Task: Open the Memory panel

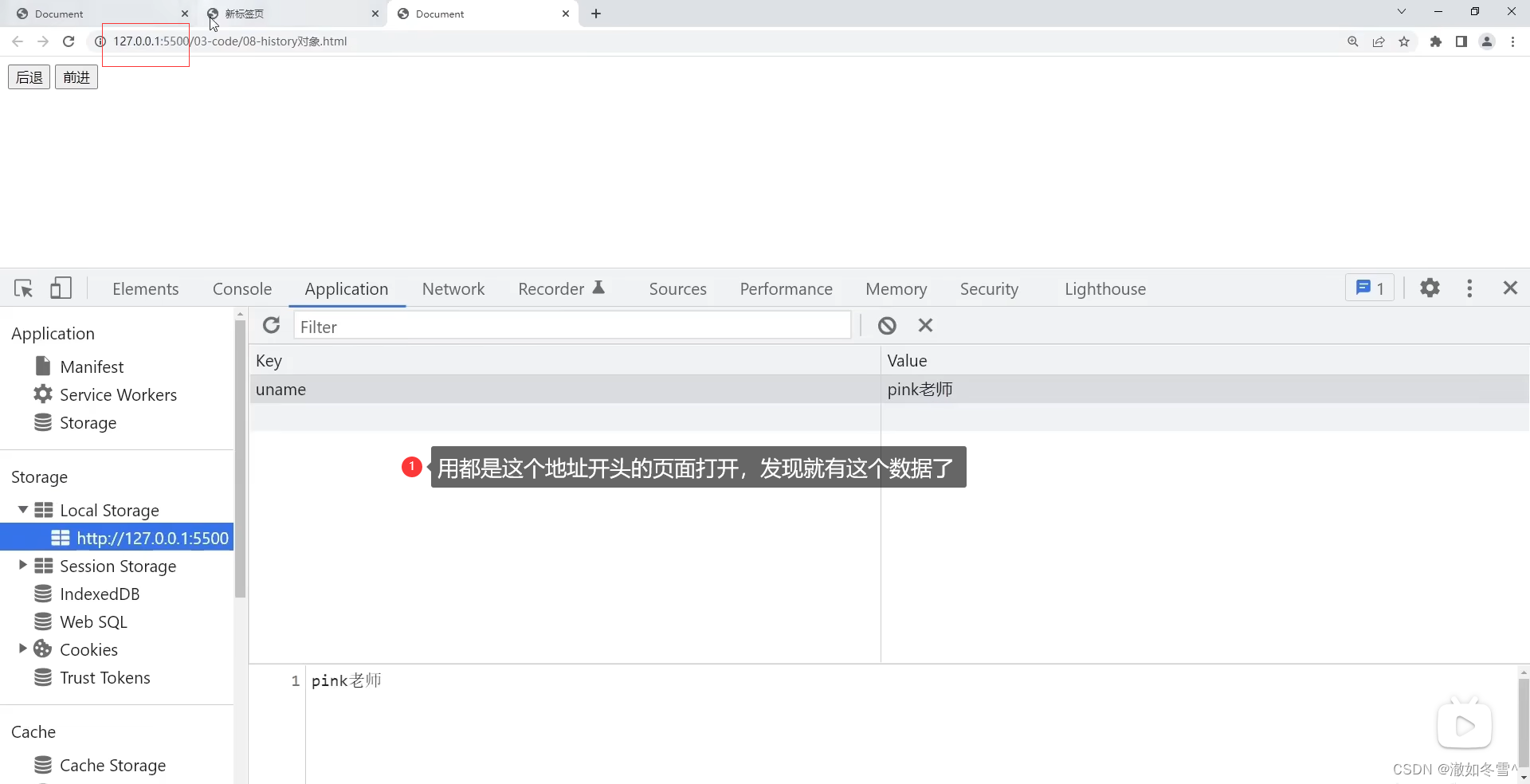Action: click(896, 289)
